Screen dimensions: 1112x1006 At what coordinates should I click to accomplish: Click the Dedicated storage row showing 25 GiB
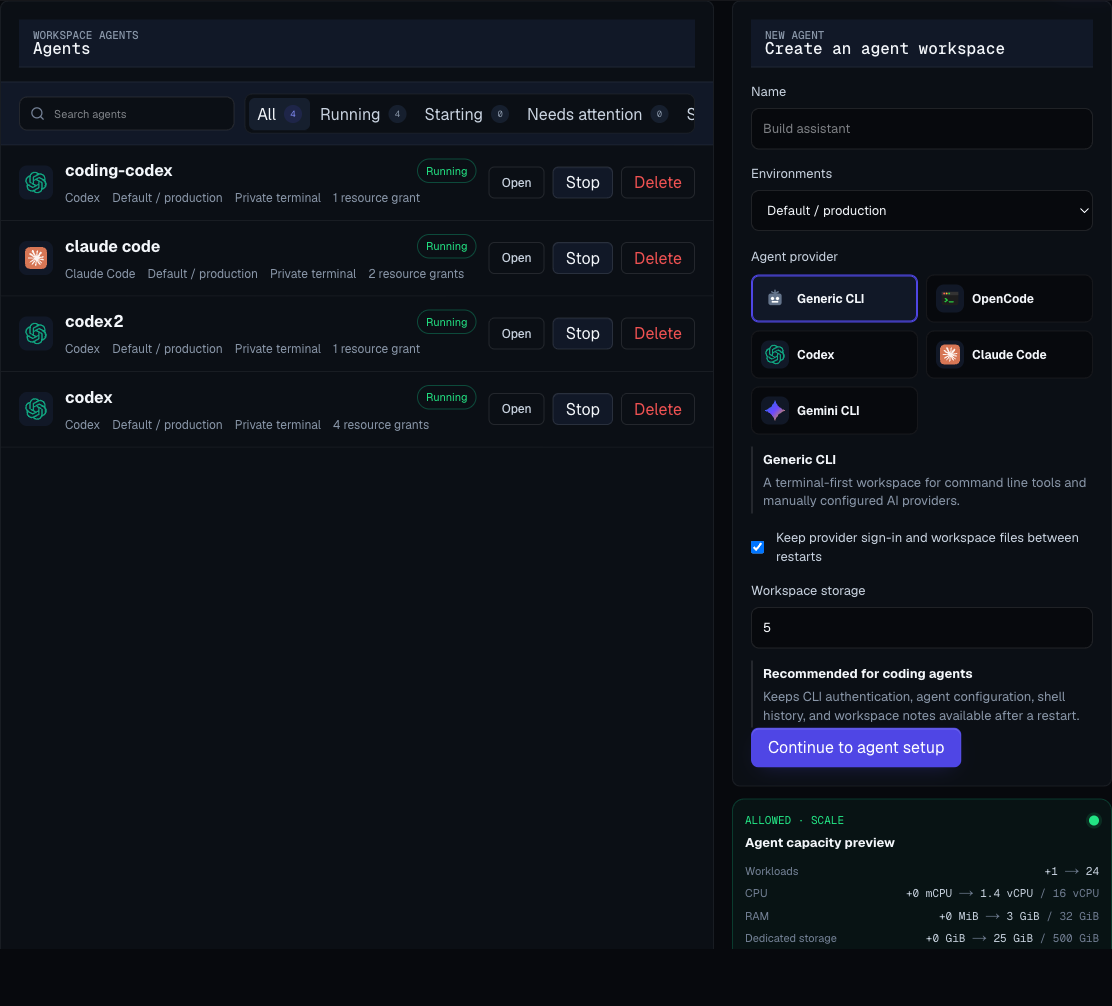pos(921,938)
